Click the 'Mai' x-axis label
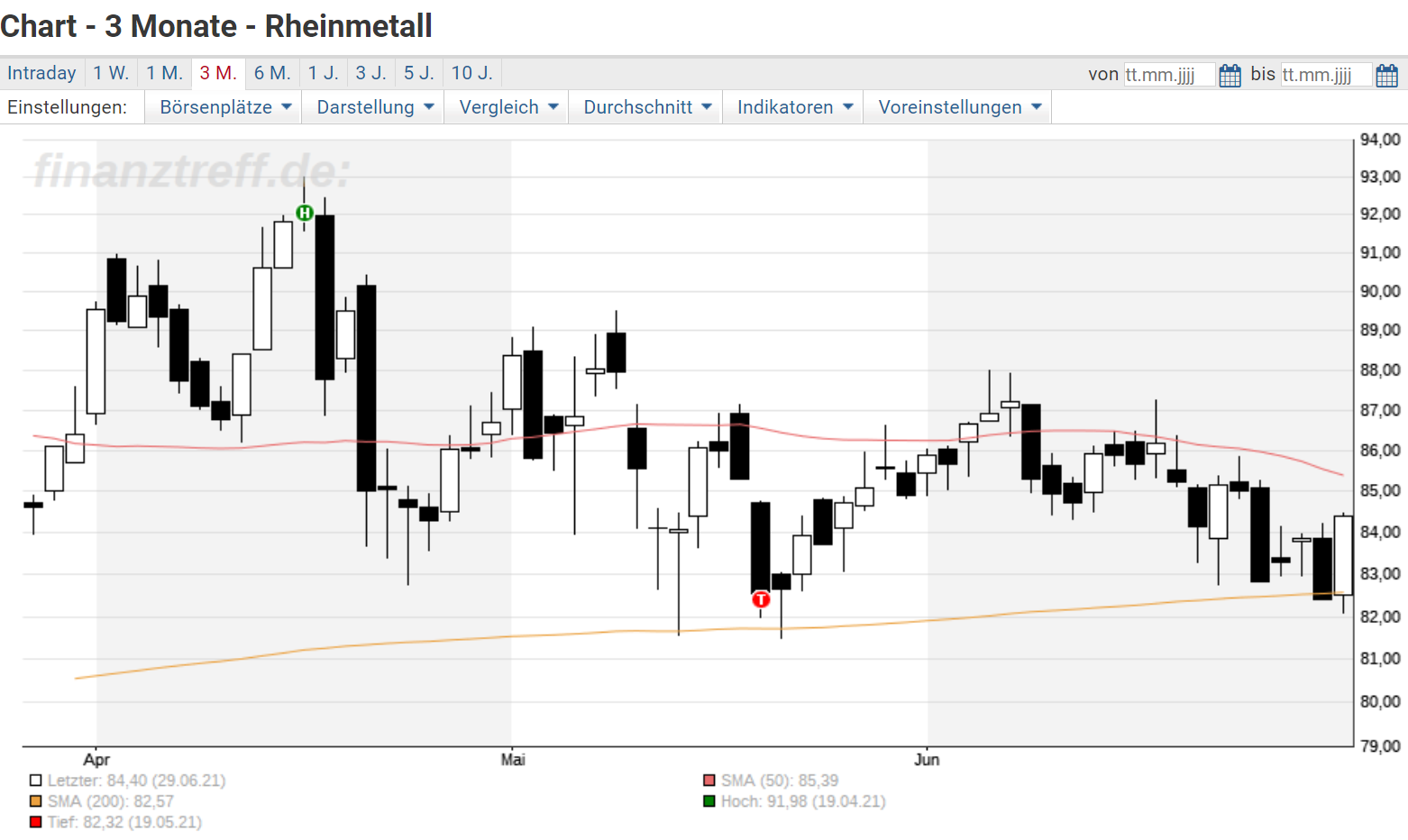The height and width of the screenshot is (840, 1408). pyautogui.click(x=513, y=760)
